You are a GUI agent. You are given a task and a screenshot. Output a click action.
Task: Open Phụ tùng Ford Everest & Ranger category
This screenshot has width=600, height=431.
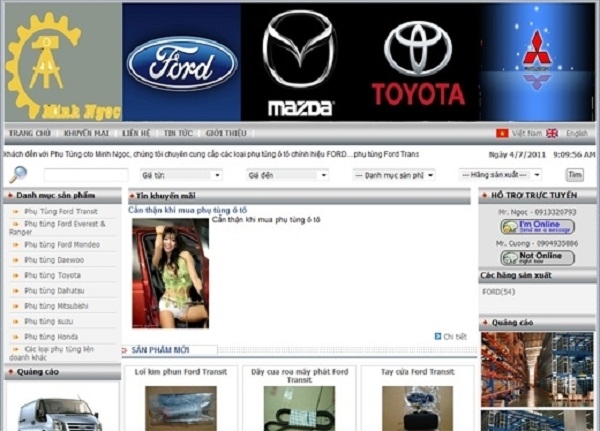[x=57, y=228]
